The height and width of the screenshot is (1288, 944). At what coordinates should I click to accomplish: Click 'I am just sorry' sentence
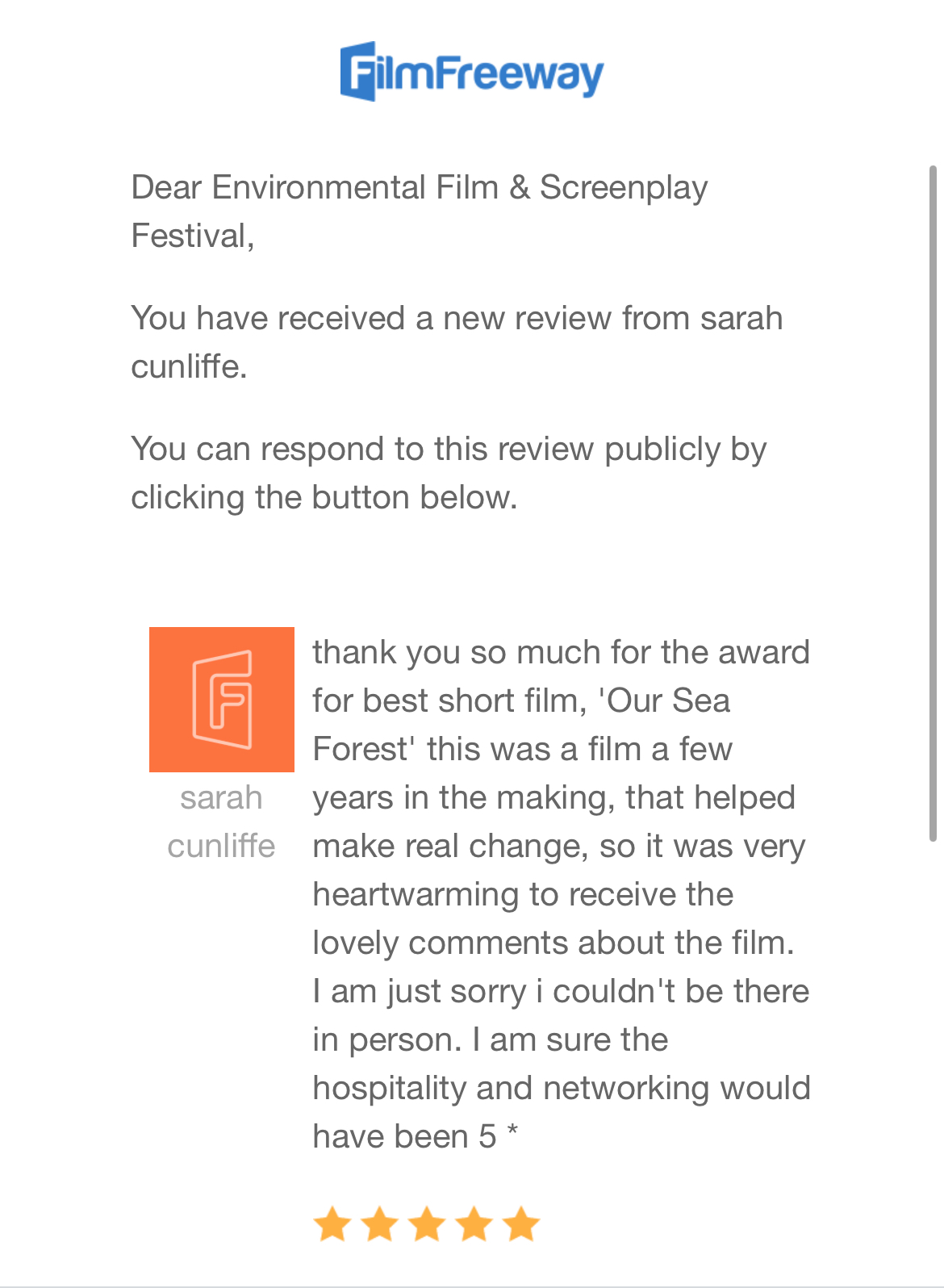pyautogui.click(x=420, y=991)
